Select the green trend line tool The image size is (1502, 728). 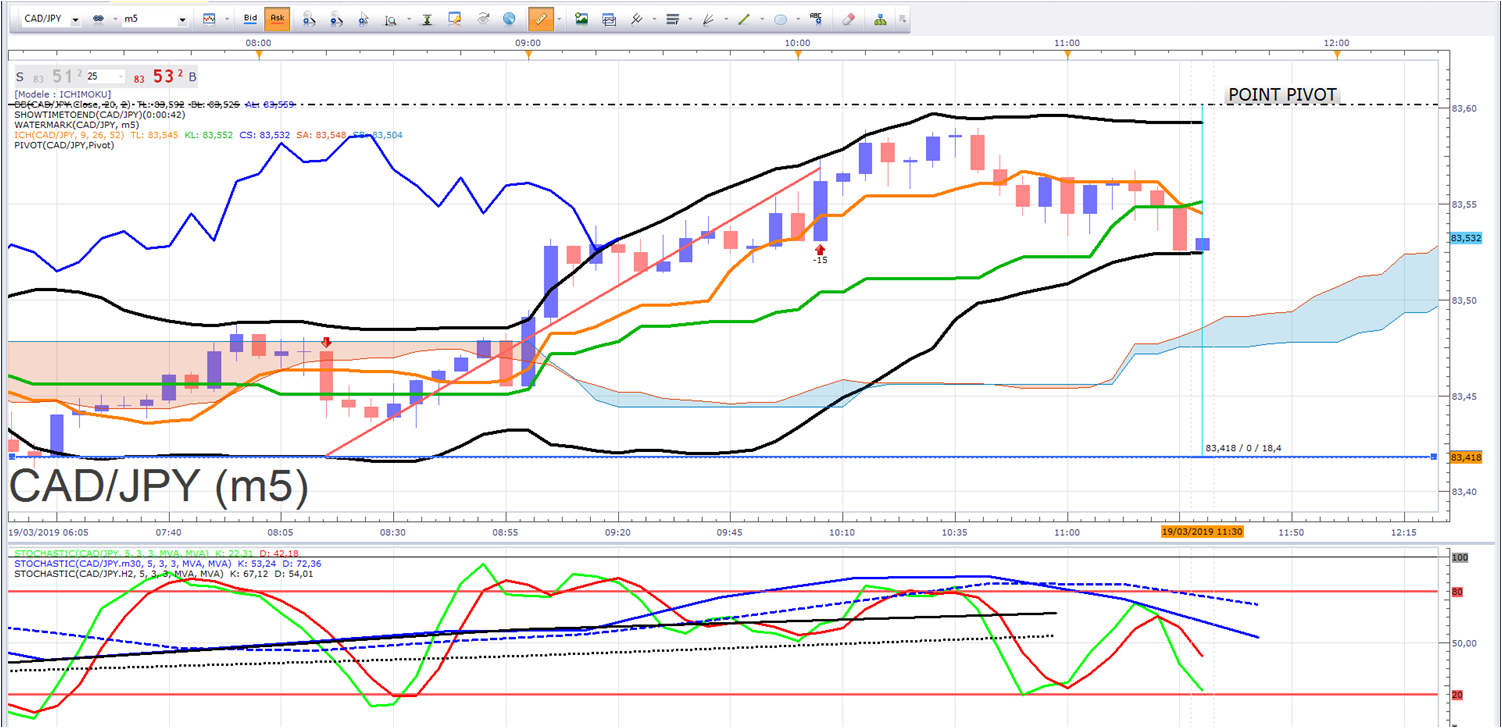(x=744, y=19)
